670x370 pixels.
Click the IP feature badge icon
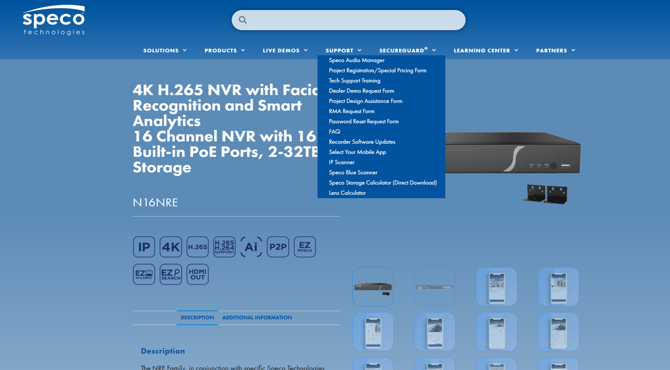pos(144,247)
